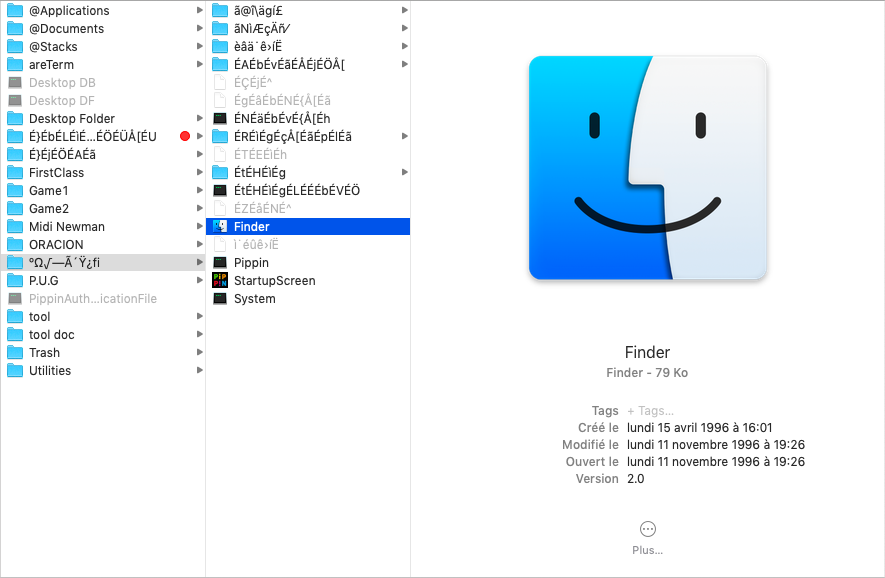Expand the FirstClass folder arrow
The image size is (885, 578).
(199, 172)
